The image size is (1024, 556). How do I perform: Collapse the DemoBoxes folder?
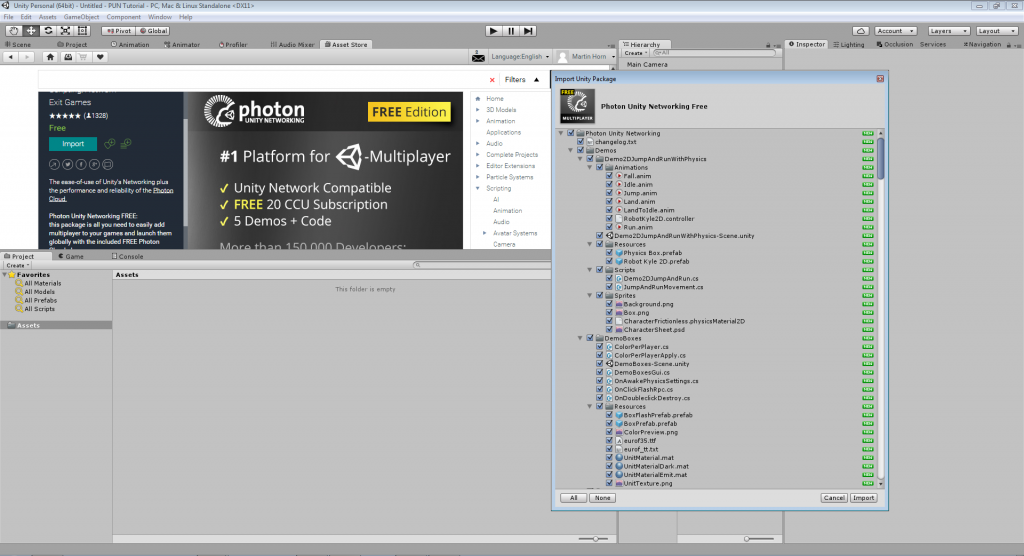click(580, 338)
